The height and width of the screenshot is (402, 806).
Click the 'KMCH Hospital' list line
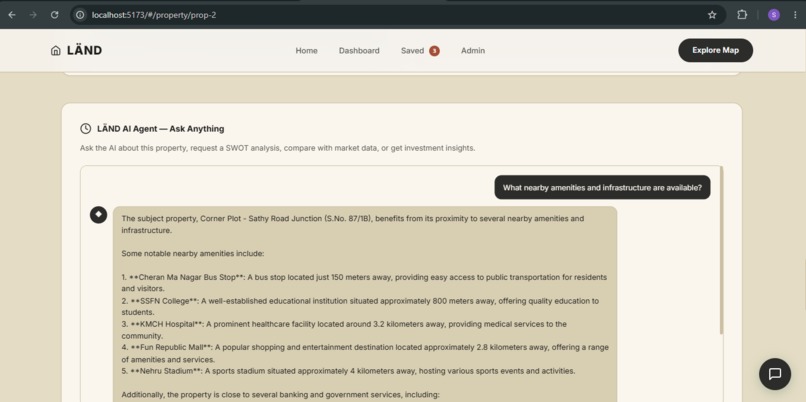pyautogui.click(x=344, y=330)
